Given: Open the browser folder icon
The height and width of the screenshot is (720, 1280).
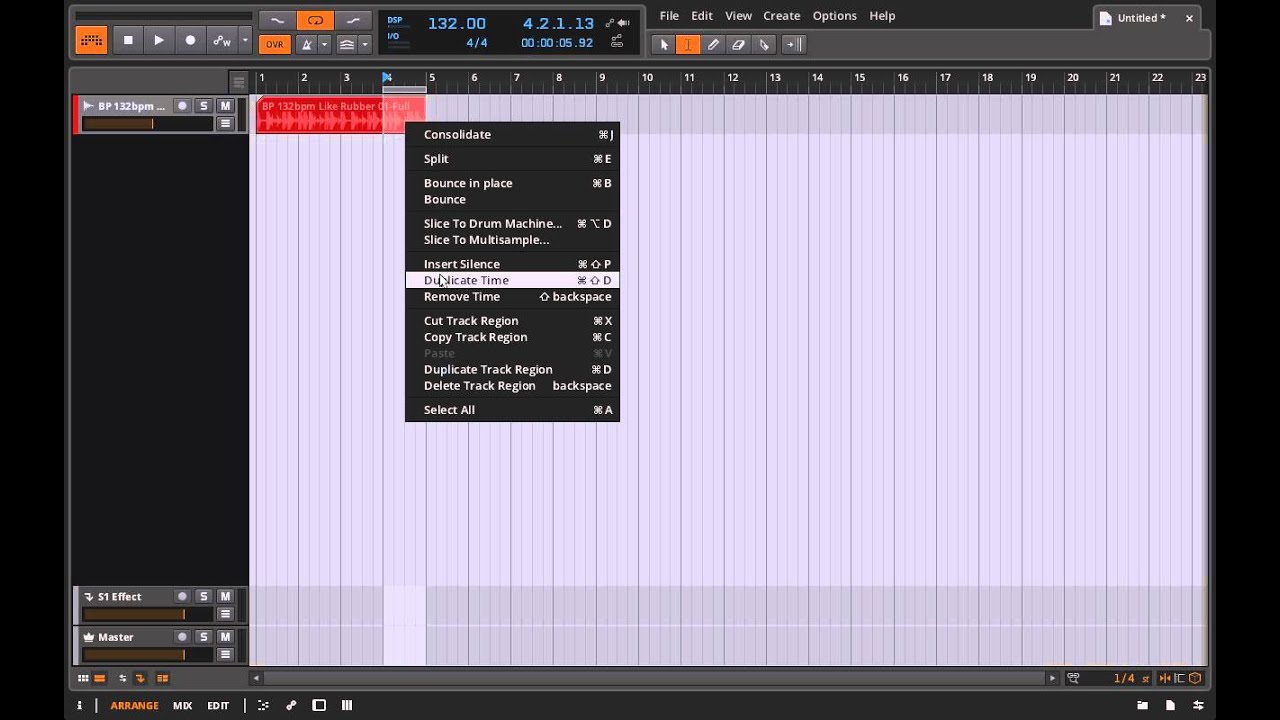Looking at the screenshot, I should [1142, 705].
